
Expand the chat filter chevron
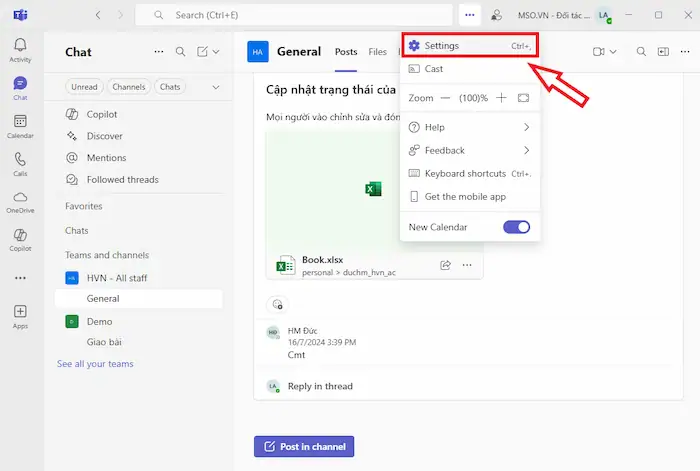point(215,87)
